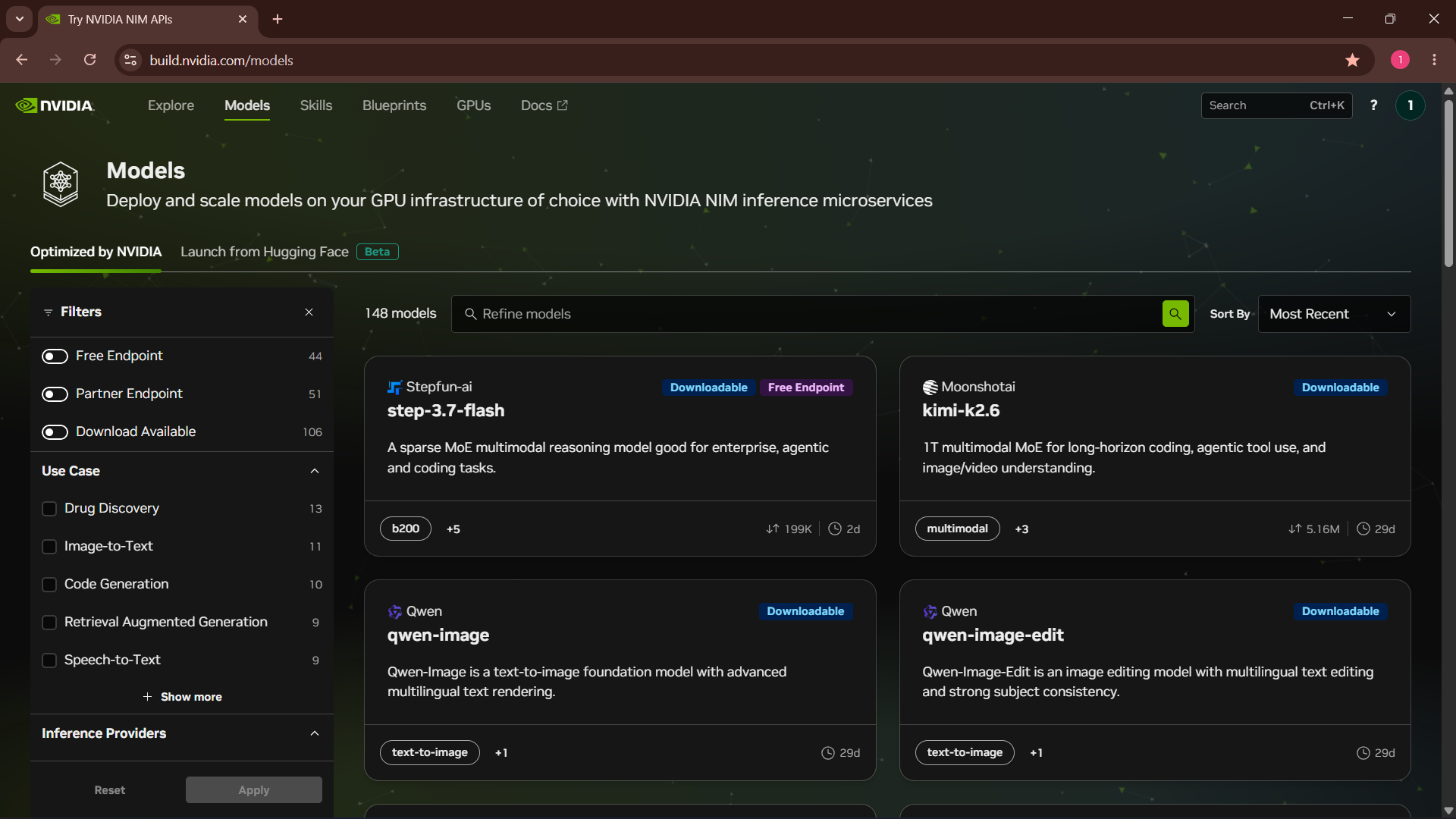Click the multimodal tag chip
1456x819 pixels.
957,529
